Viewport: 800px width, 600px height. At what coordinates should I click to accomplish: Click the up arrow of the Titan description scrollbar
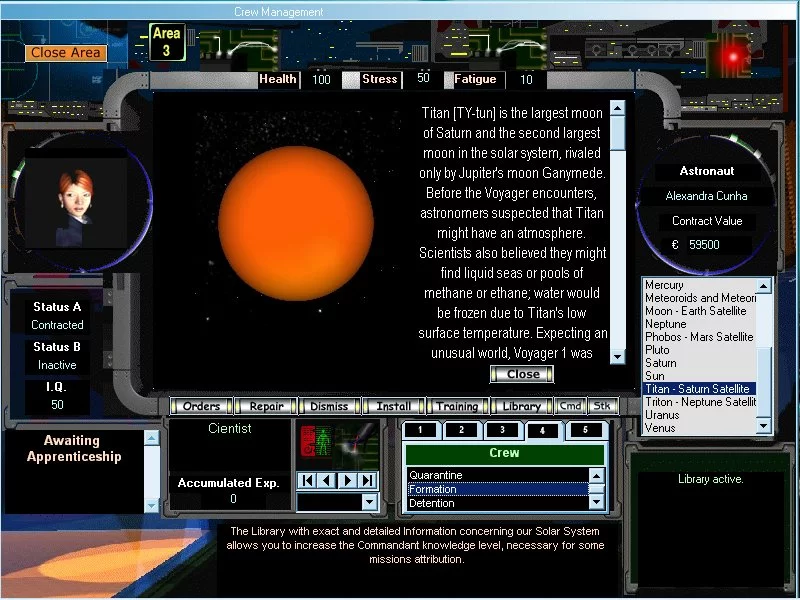tap(617, 108)
